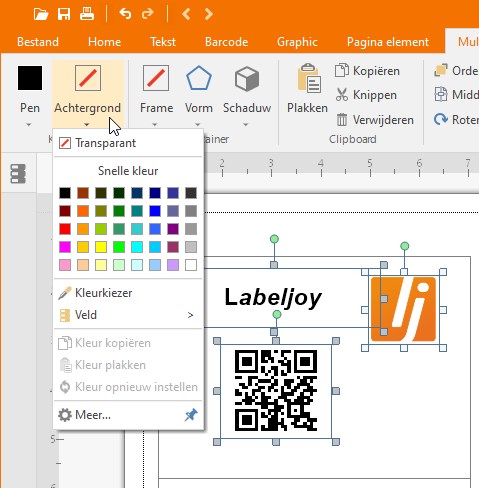Click the QR code rotation handle
The image size is (479, 488).
[277, 314]
